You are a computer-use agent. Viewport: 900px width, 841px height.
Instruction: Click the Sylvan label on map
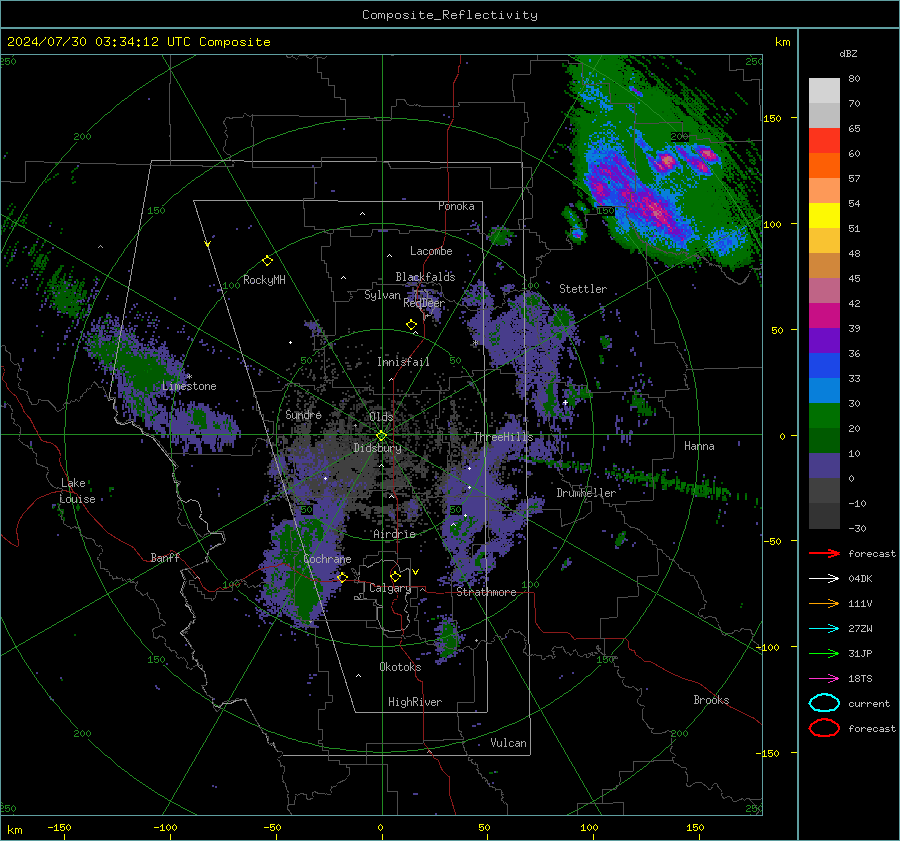pyautogui.click(x=382, y=295)
